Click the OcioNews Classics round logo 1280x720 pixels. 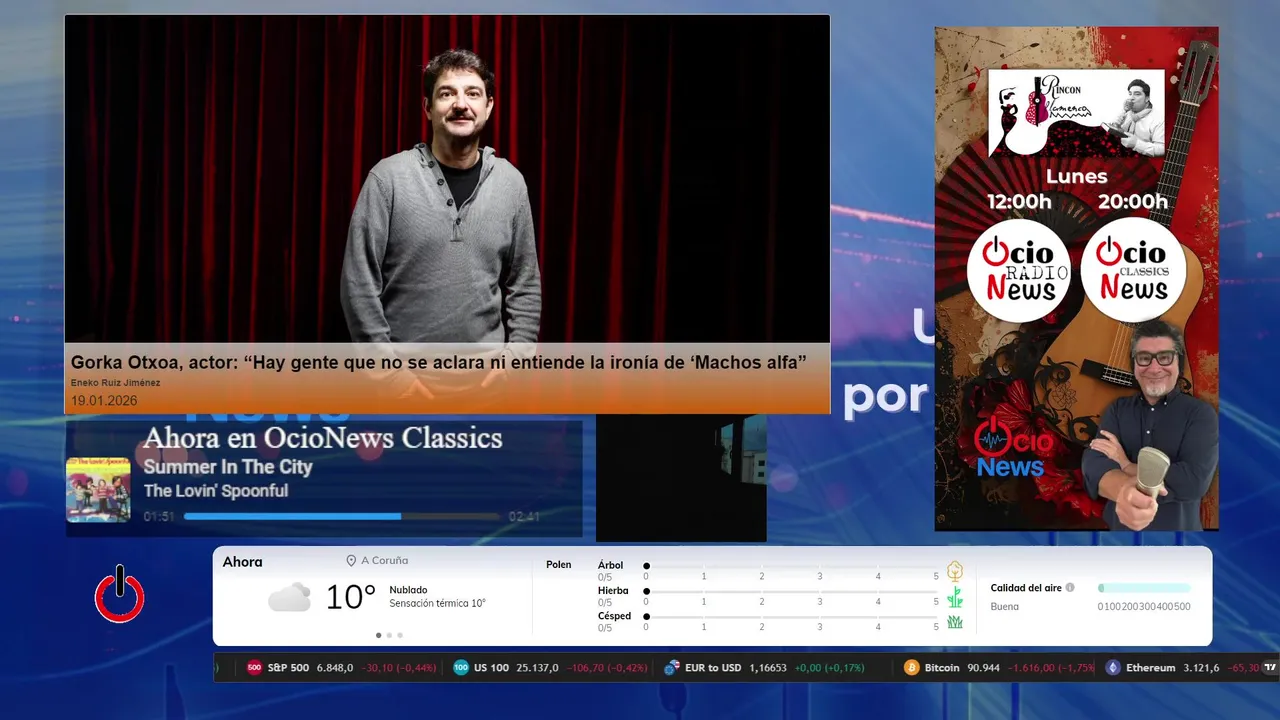point(1133,270)
